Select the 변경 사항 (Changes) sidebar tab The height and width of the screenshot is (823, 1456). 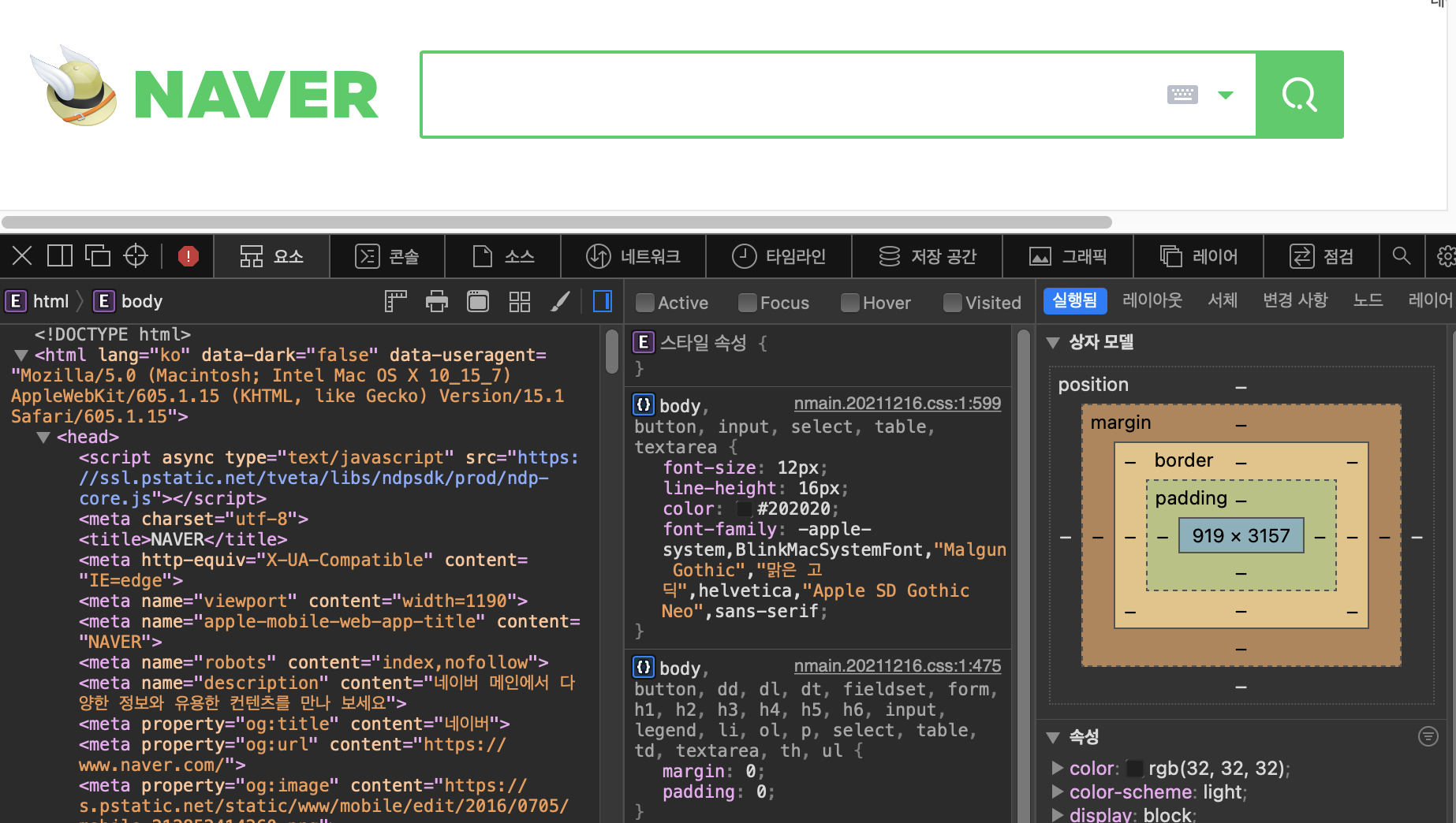pyautogui.click(x=1295, y=300)
